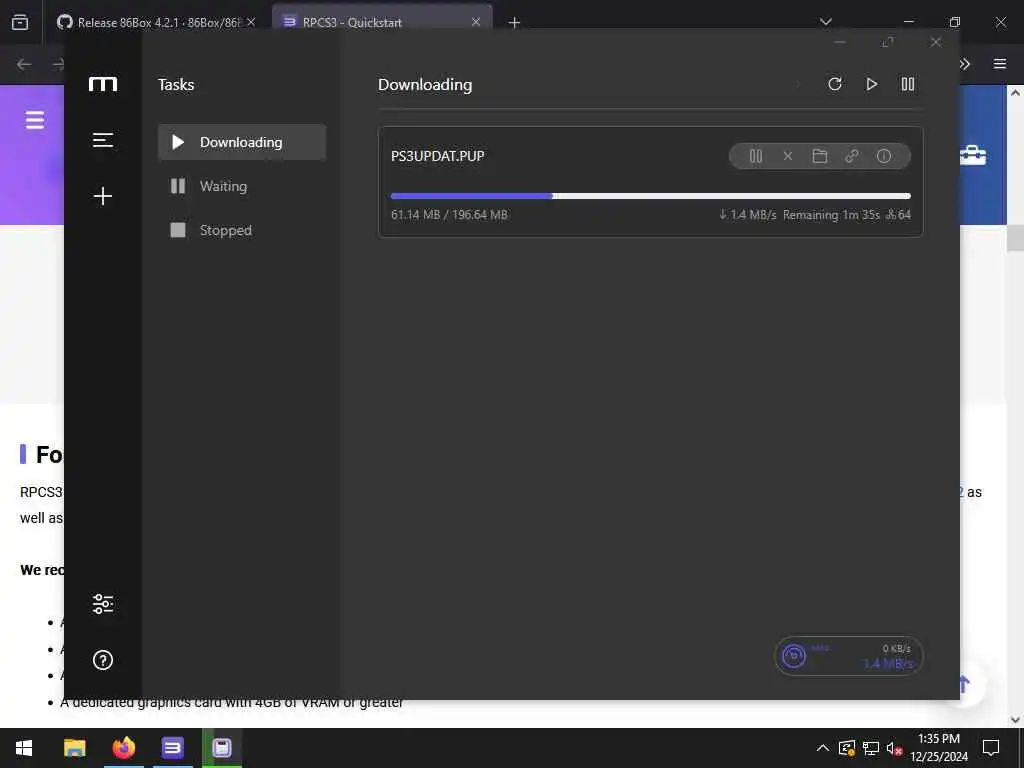Open the task list sidebar icon
Screen dimensions: 1024x768
coord(103,140)
